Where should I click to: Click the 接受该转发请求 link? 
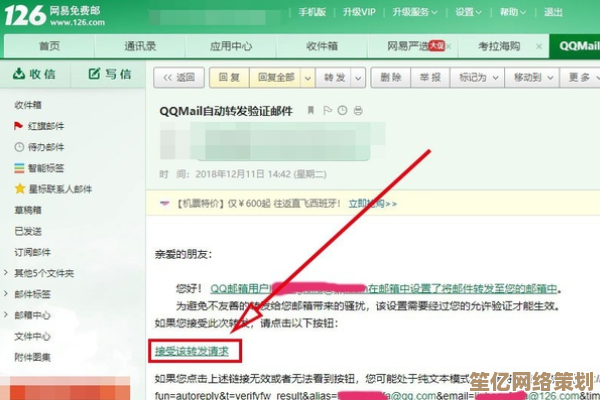point(191,351)
